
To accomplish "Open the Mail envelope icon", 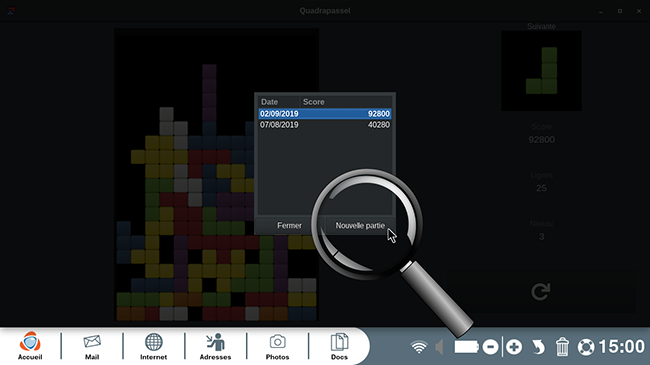I will pos(92,346).
